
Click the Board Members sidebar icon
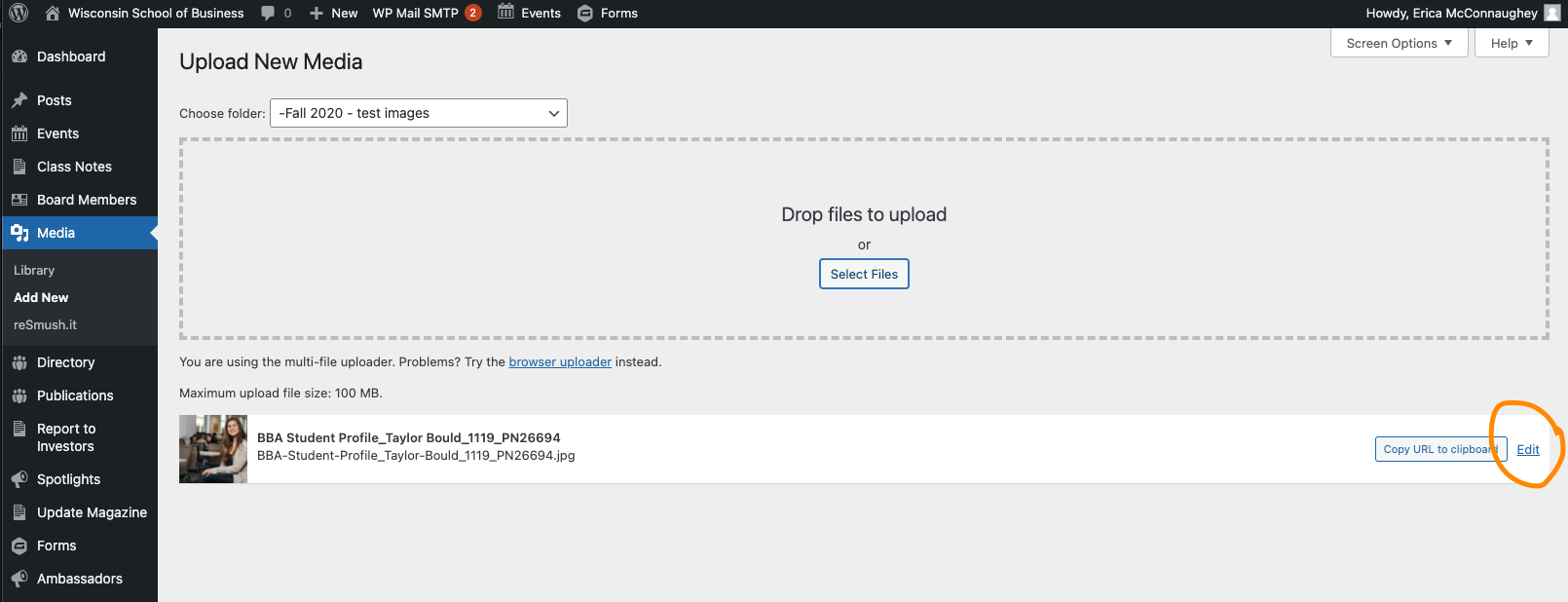tap(19, 200)
